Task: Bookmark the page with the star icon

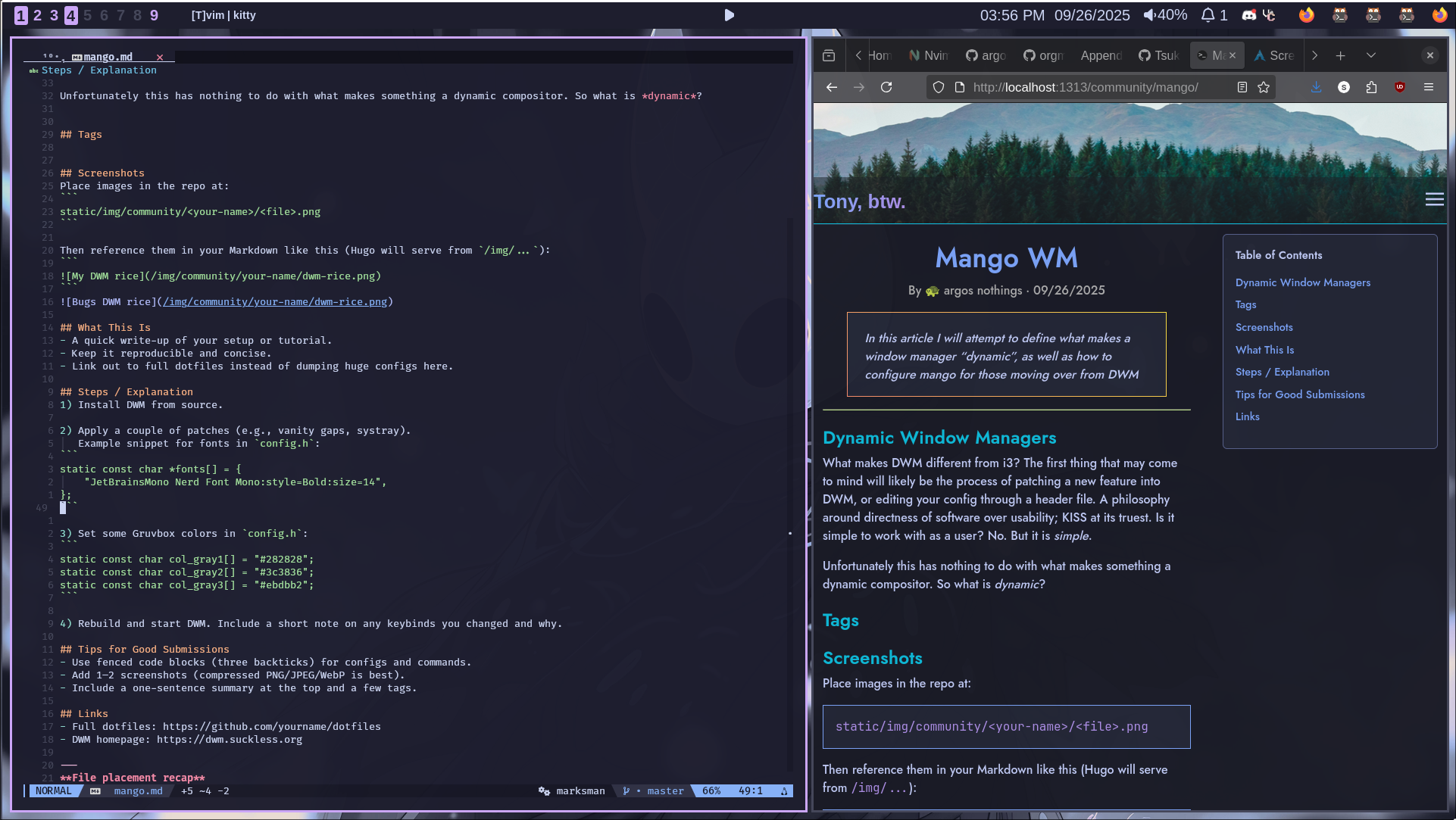Action: click(1264, 87)
